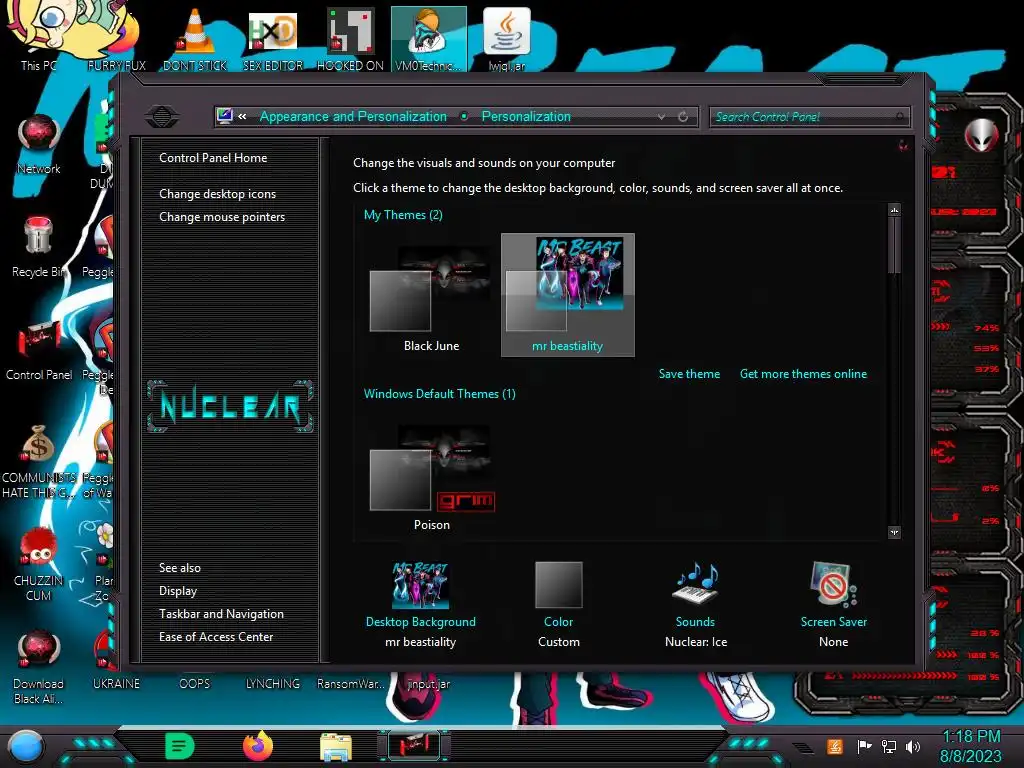
Task: Click the Control Panel taskbar button
Action: pyautogui.click(x=414, y=746)
